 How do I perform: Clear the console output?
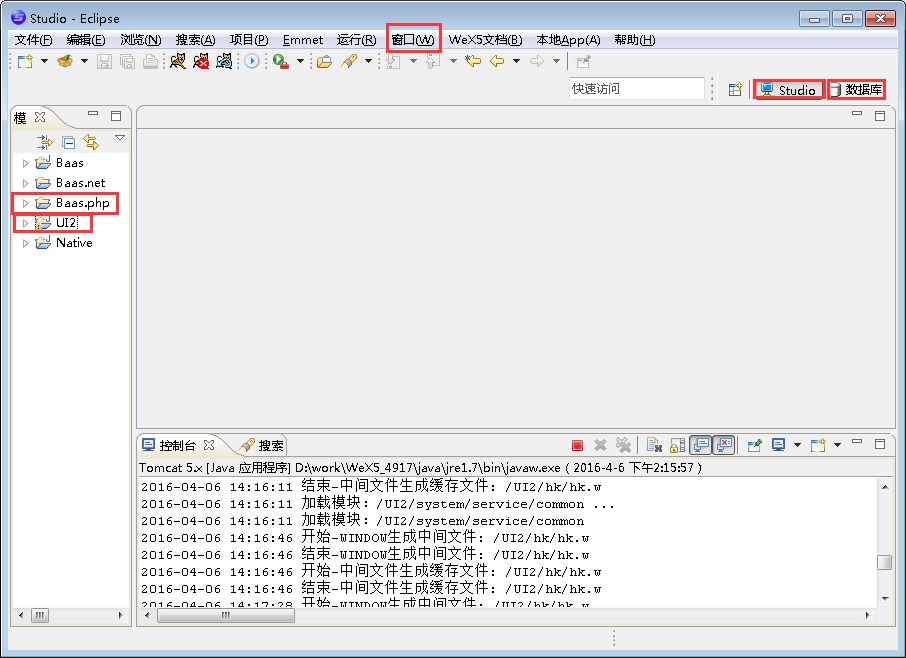click(654, 445)
